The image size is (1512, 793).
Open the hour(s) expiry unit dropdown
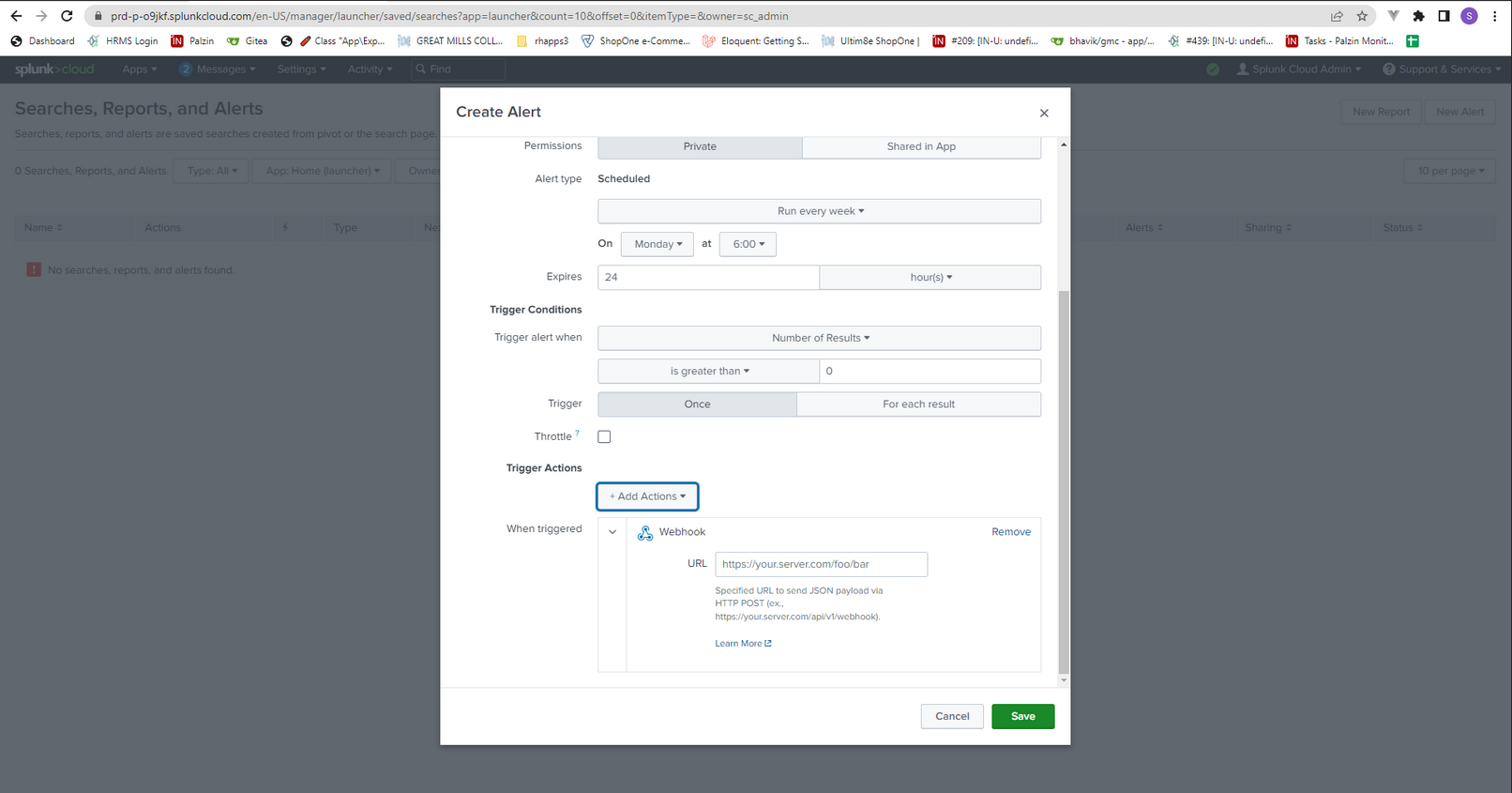click(930, 277)
